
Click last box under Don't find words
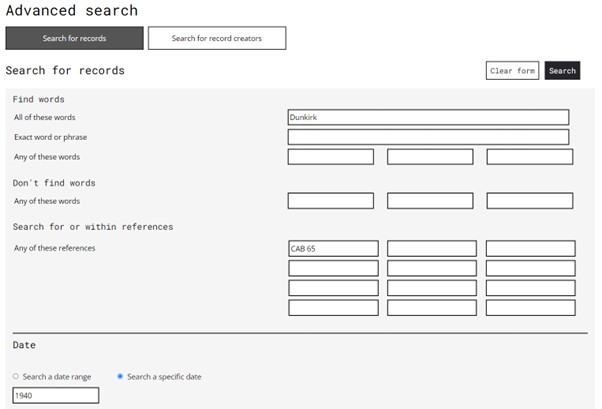(x=530, y=201)
